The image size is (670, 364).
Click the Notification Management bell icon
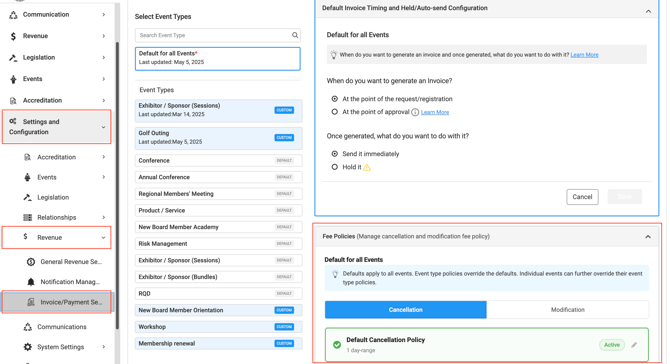pyautogui.click(x=31, y=282)
